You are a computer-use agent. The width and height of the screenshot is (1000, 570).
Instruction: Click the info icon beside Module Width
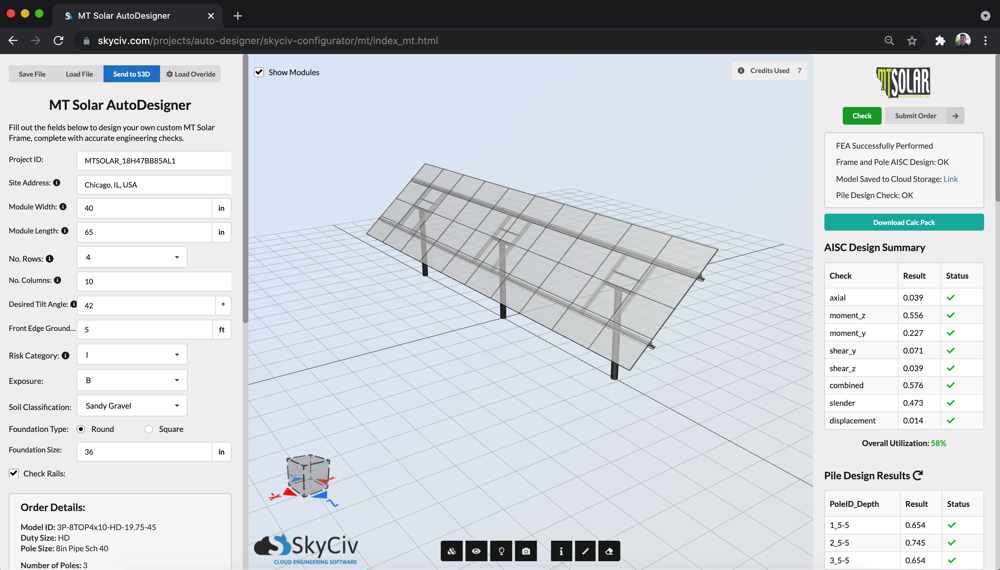pos(62,207)
